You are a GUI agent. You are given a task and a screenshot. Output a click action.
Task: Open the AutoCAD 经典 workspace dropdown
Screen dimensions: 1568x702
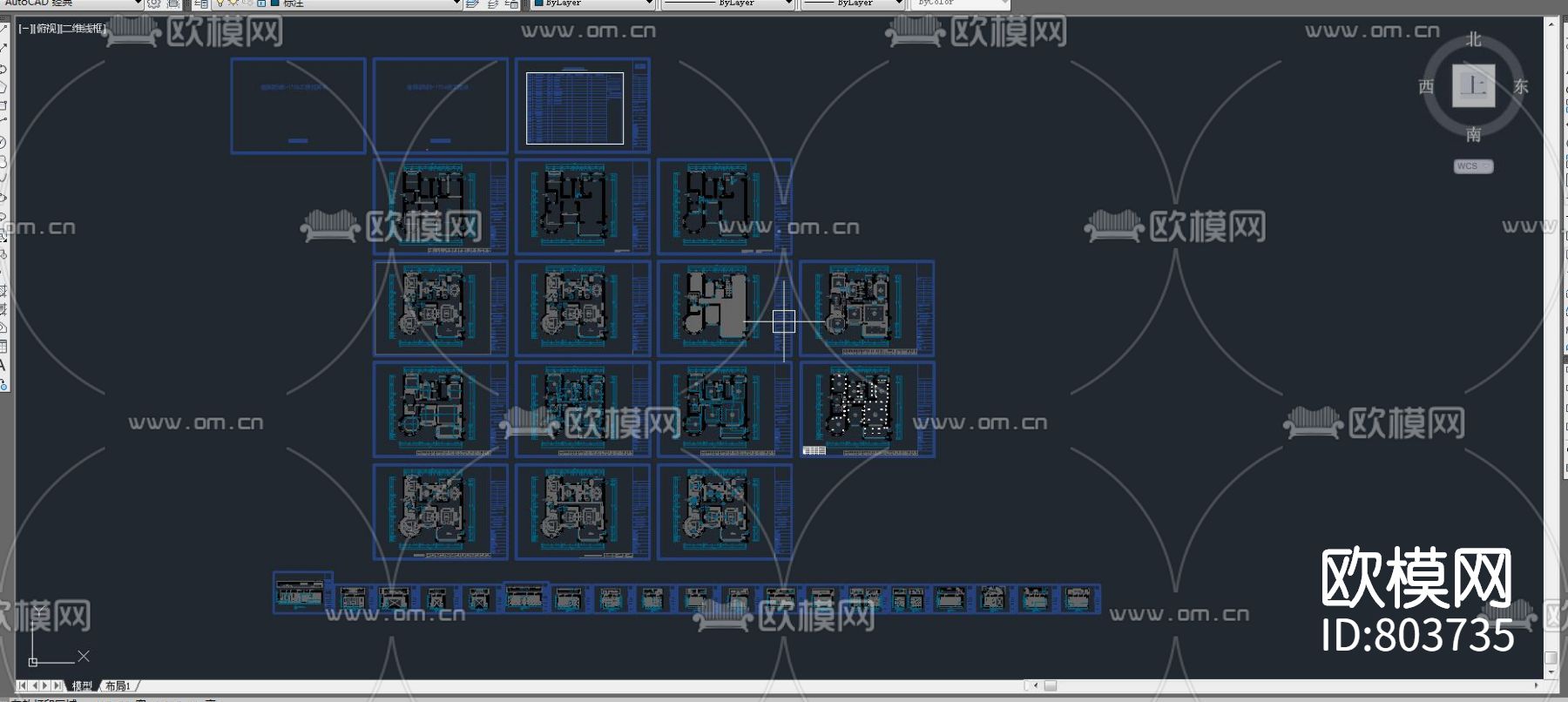71,3
